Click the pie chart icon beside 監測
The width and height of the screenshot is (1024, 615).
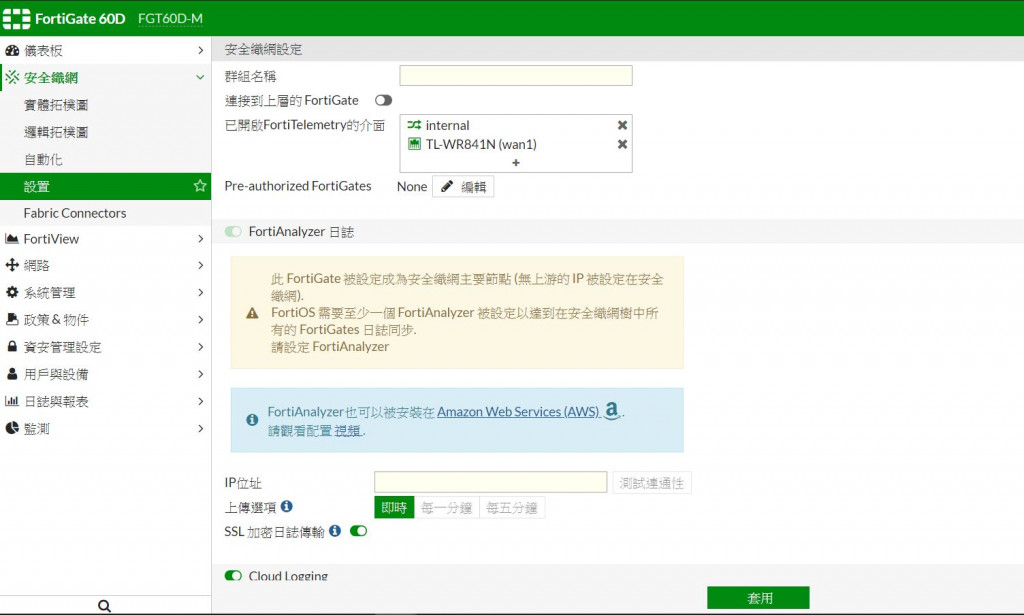coord(12,428)
